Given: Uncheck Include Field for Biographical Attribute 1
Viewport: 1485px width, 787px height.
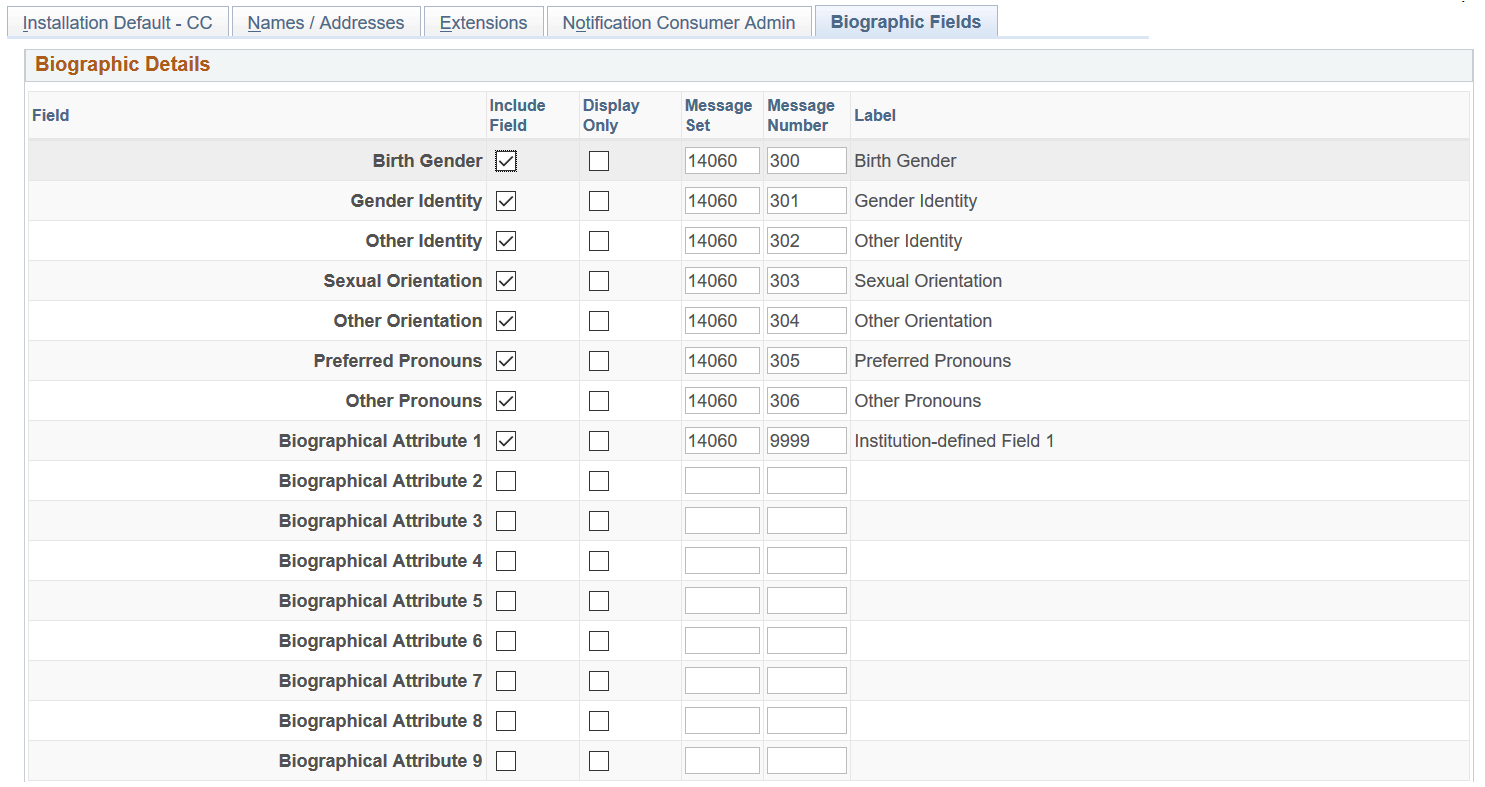Looking at the screenshot, I should (506, 441).
